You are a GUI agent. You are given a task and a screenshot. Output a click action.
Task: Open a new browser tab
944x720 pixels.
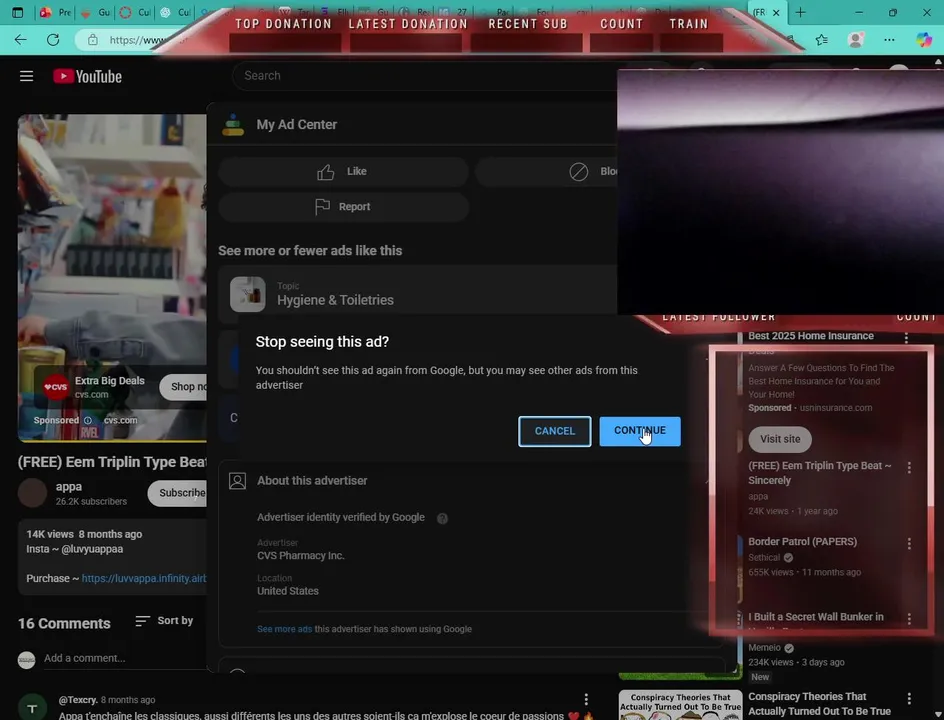click(800, 13)
